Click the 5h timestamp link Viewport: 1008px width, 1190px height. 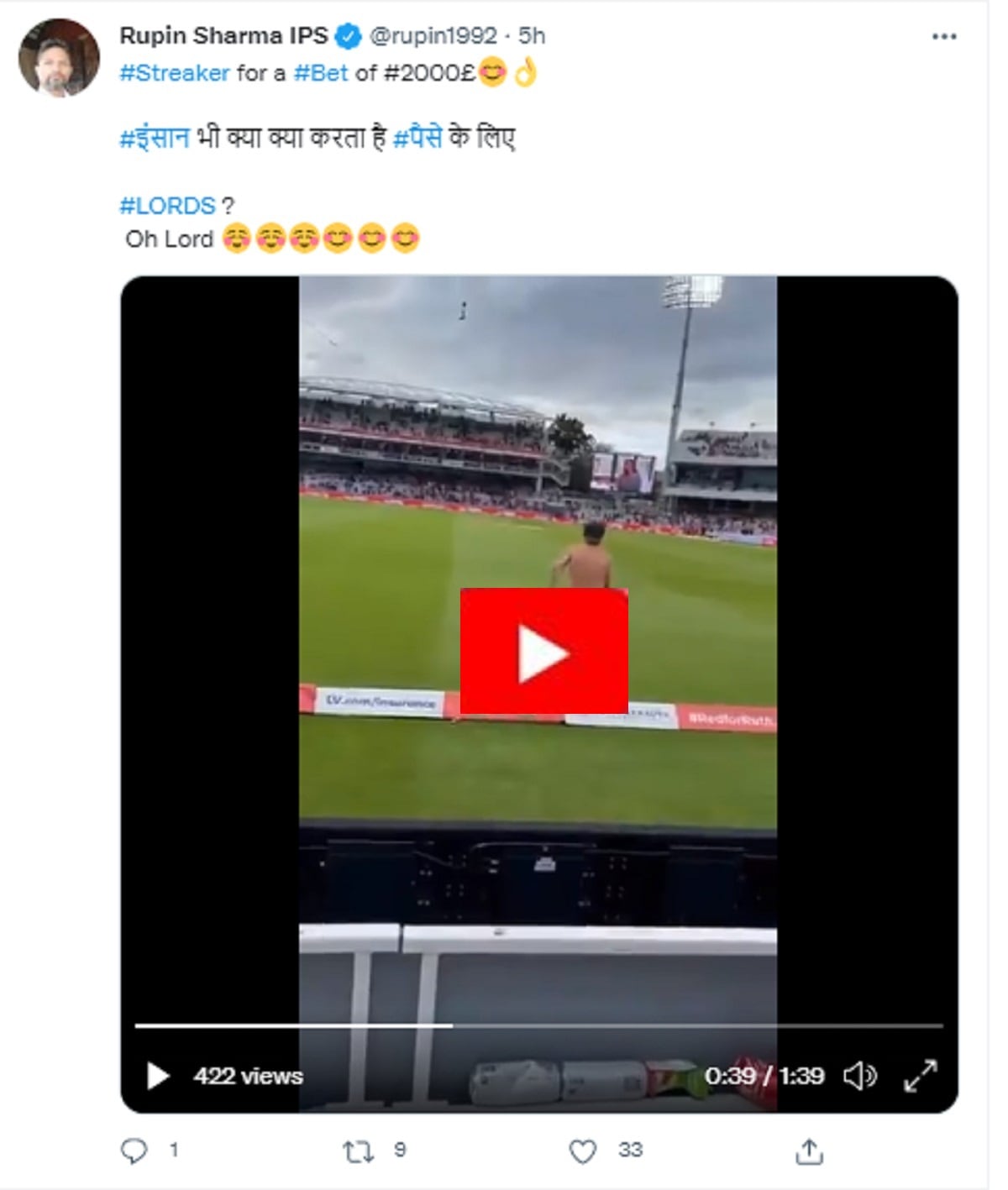[532, 36]
